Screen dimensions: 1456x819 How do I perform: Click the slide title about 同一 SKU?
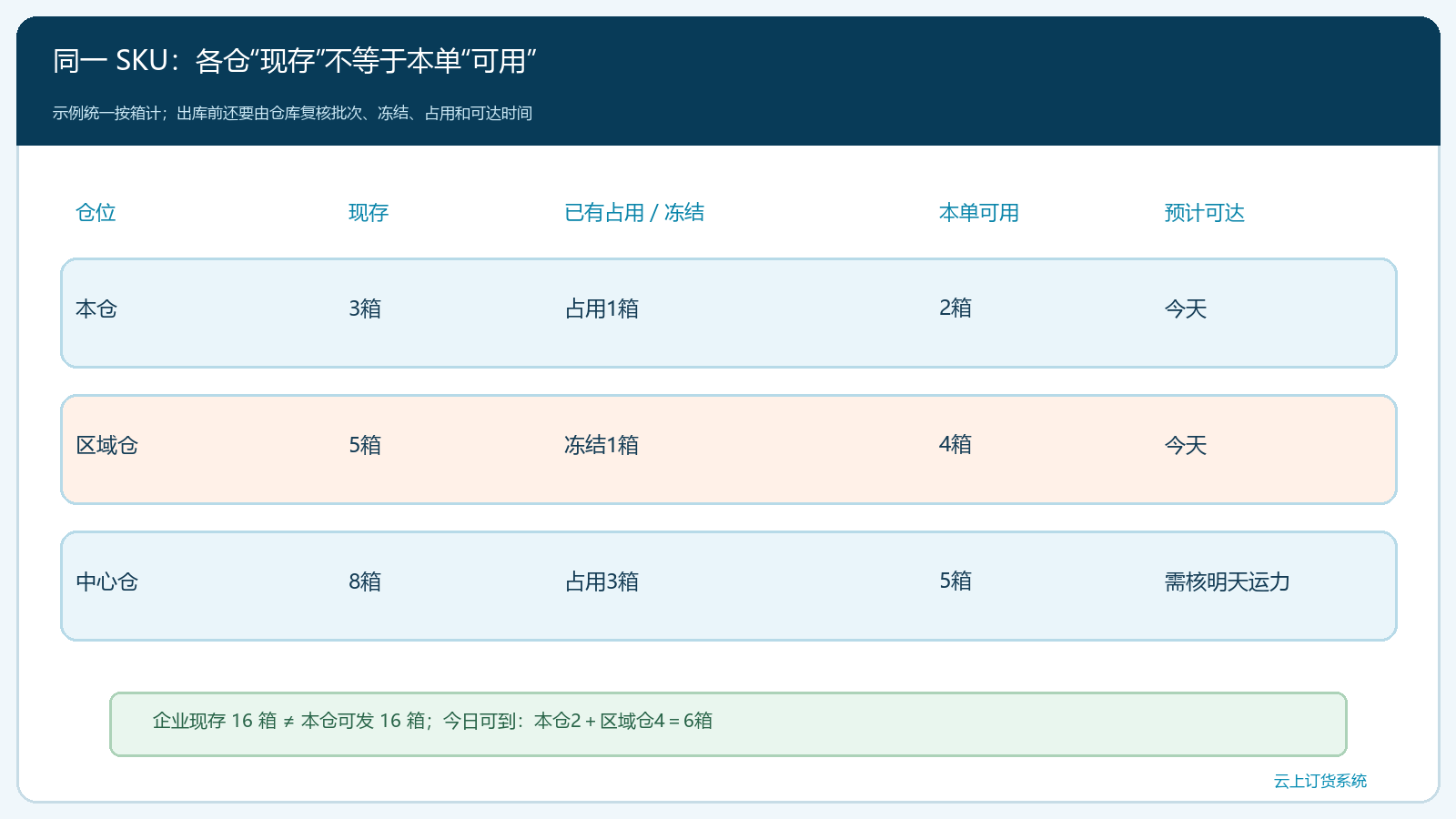point(295,61)
